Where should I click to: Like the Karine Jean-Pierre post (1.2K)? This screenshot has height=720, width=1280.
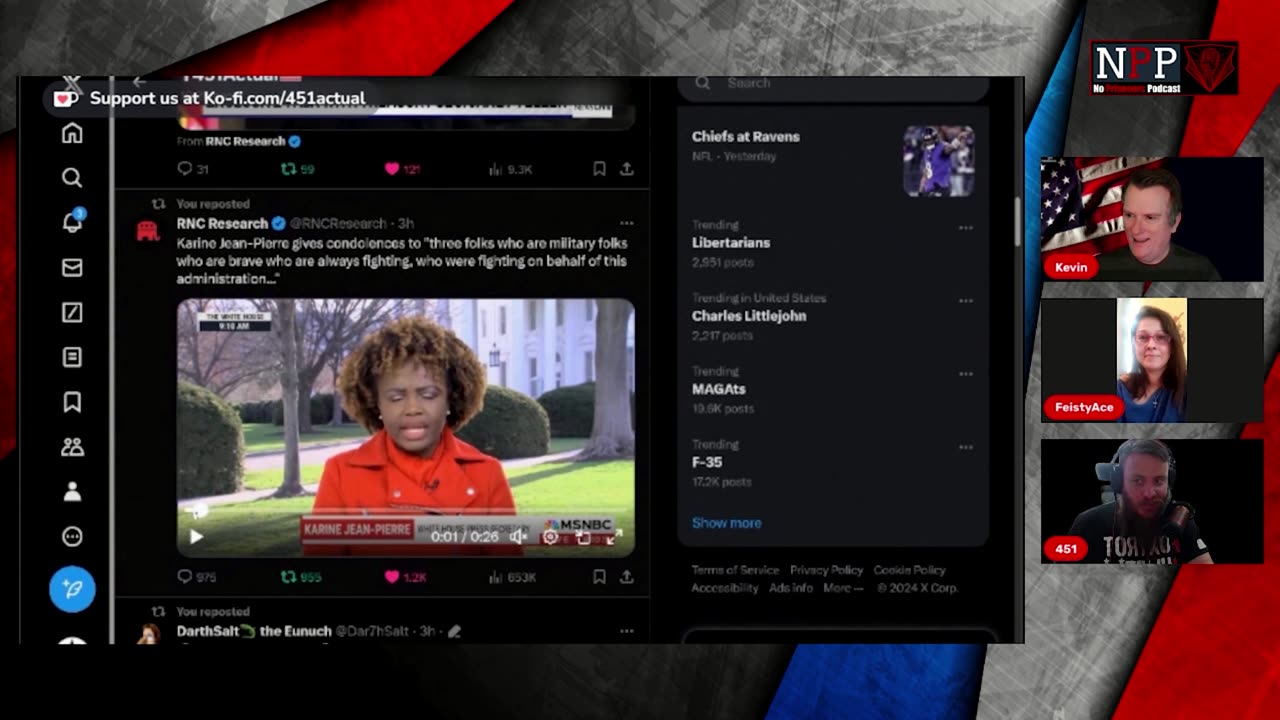[x=405, y=577]
